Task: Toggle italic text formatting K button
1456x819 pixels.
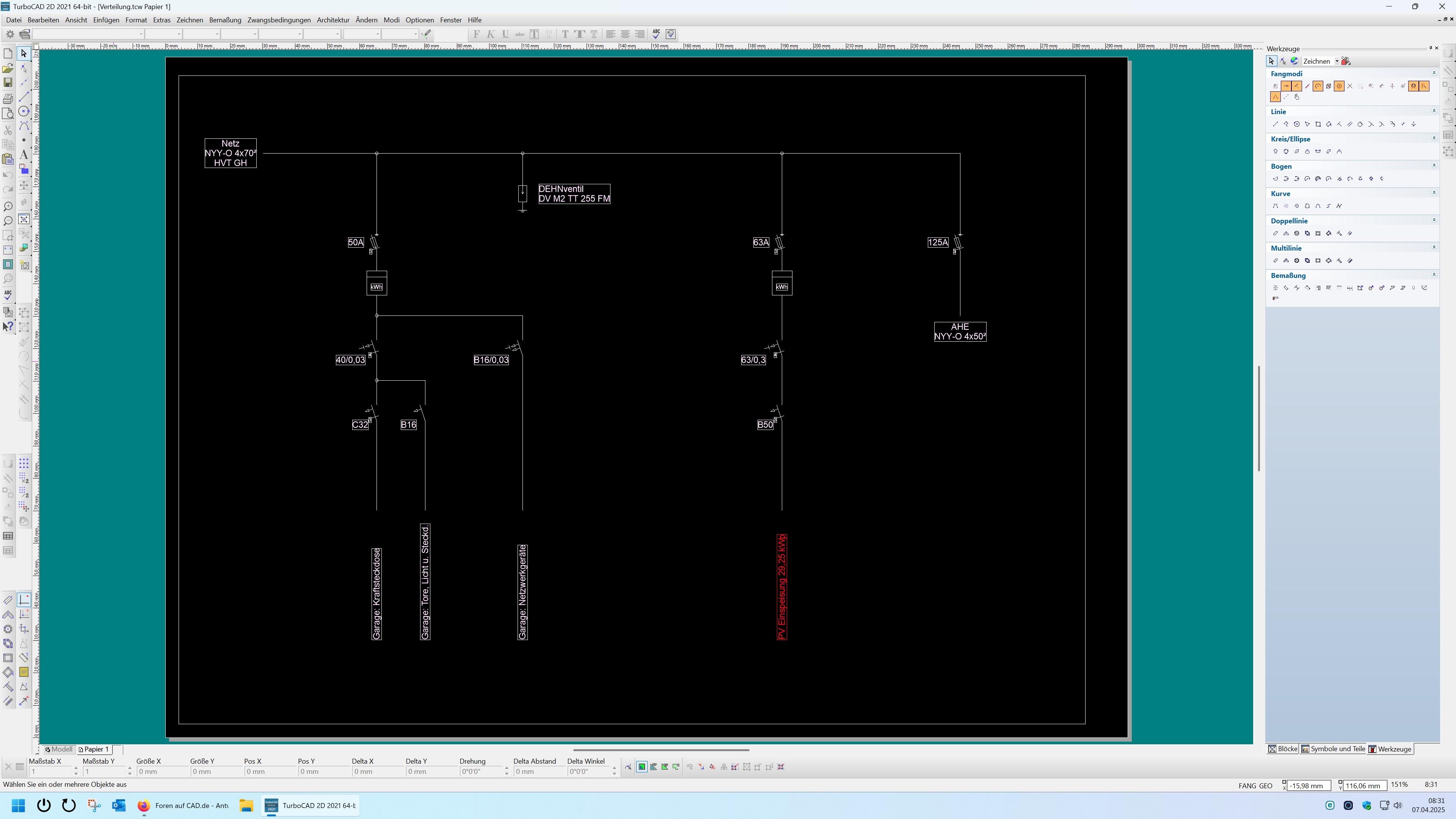Action: [491, 34]
